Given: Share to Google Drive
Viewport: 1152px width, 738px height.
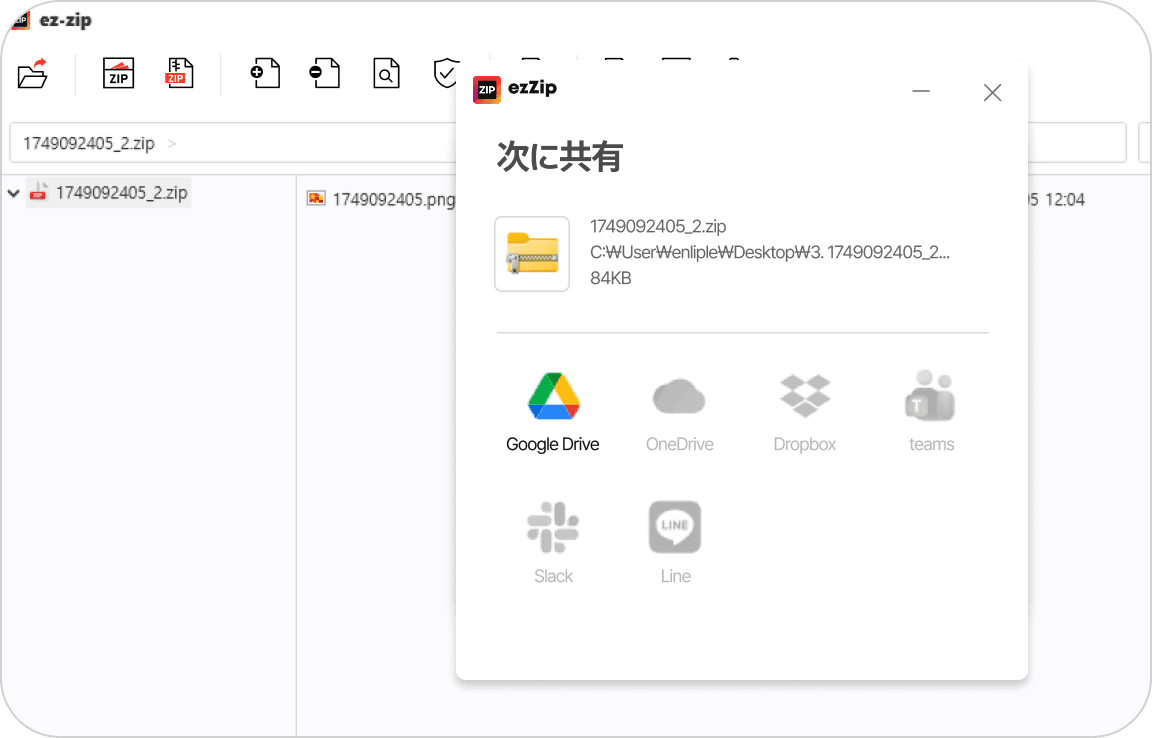Looking at the screenshot, I should click(x=553, y=412).
